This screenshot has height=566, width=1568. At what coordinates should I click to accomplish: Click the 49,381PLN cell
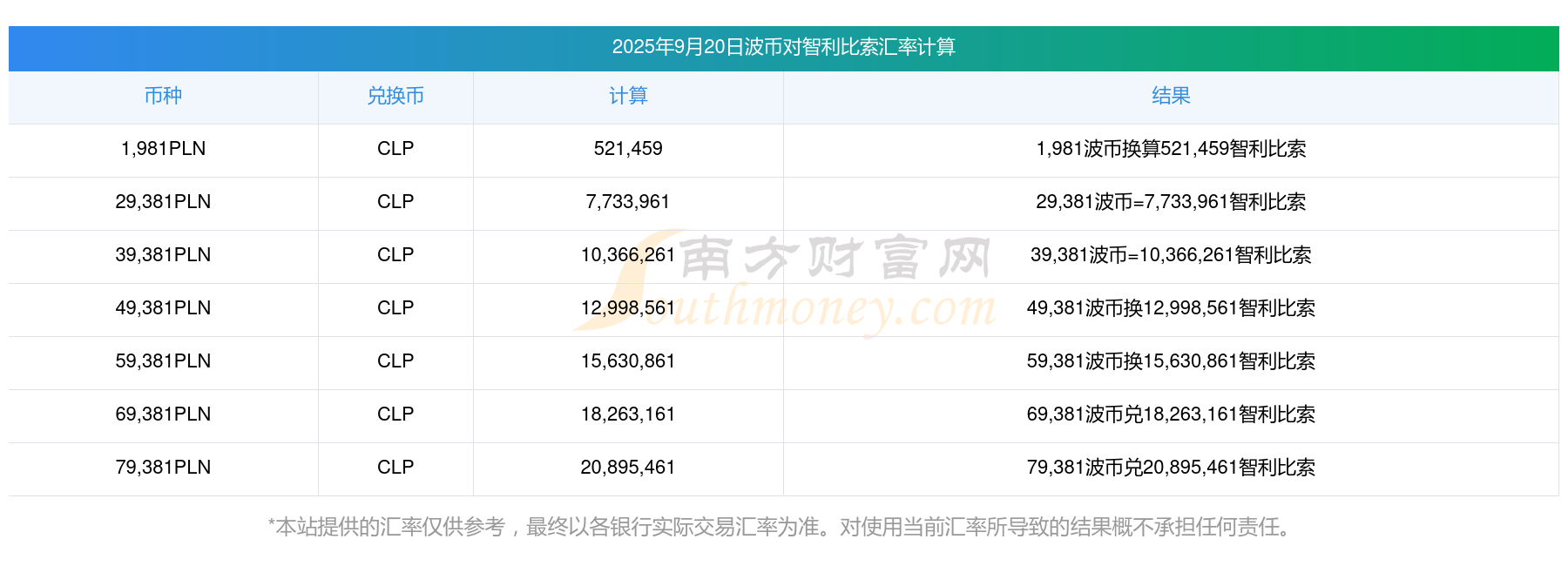pos(163,308)
